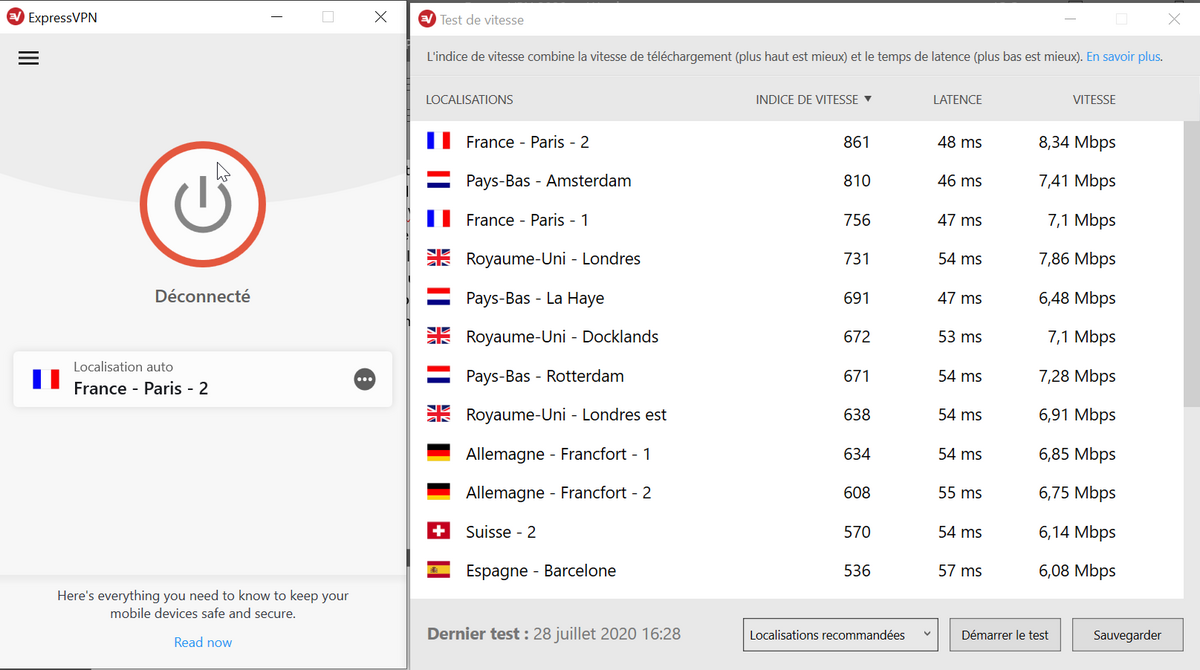Click the 7,86 Mbps speed value
The image size is (1200, 670).
coord(1077,259)
